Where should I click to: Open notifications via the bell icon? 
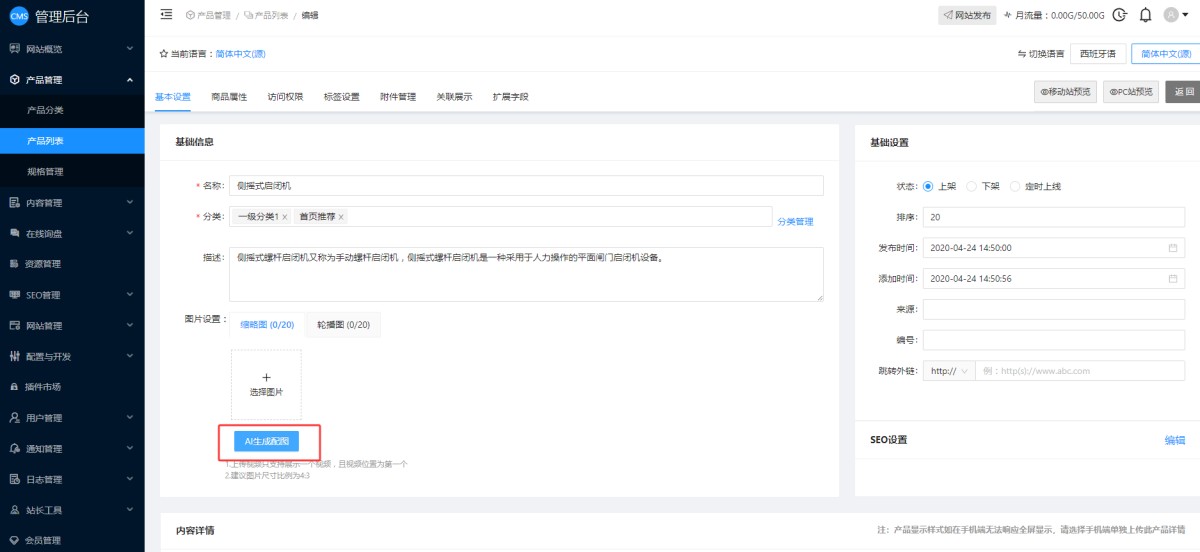pyautogui.click(x=1145, y=15)
